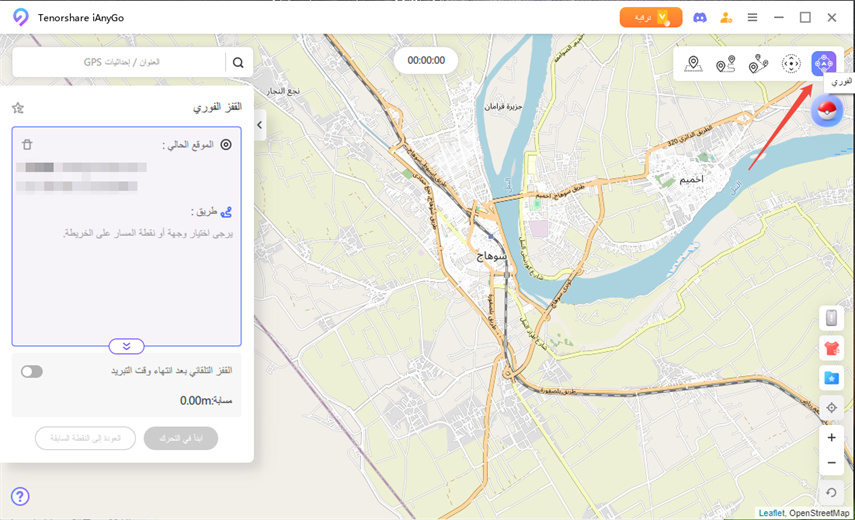Viewport: 855px width, 520px height.
Task: Click the start moving button
Action: pyautogui.click(x=181, y=438)
